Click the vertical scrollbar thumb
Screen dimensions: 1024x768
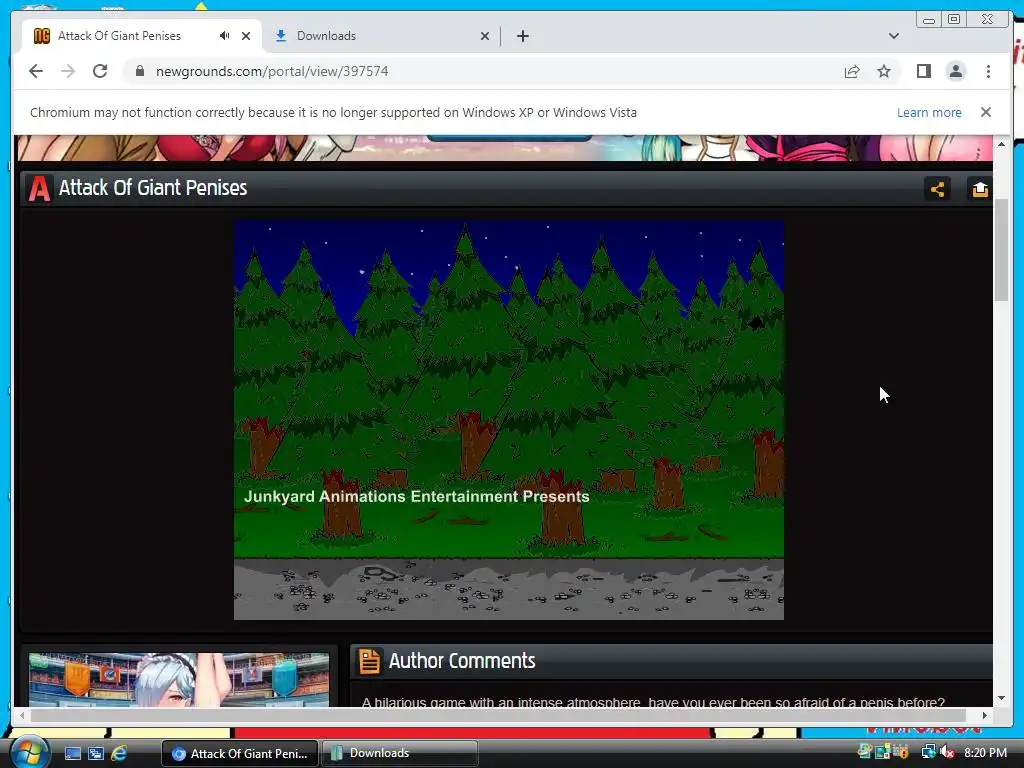[1001, 250]
